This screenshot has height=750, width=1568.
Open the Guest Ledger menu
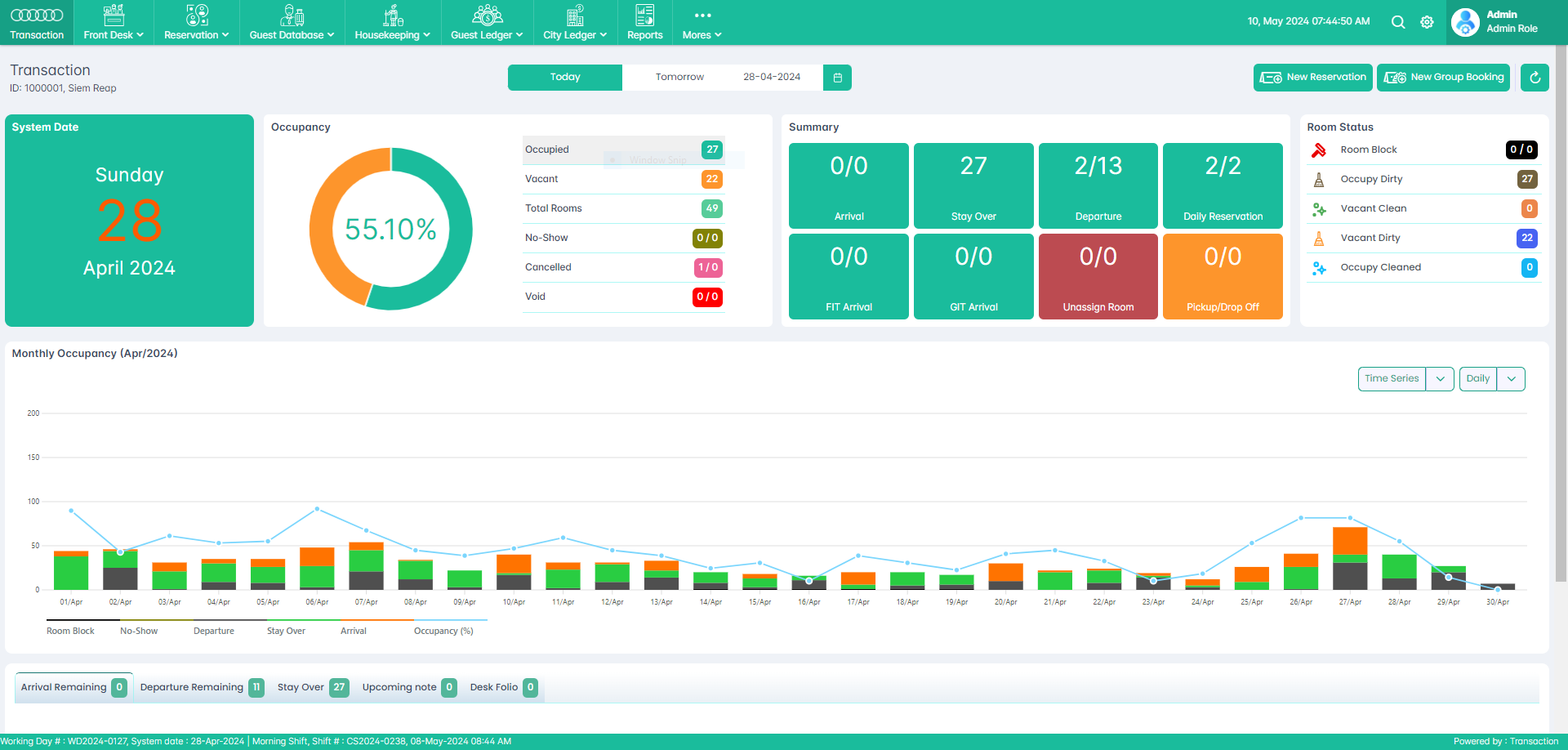point(487,23)
